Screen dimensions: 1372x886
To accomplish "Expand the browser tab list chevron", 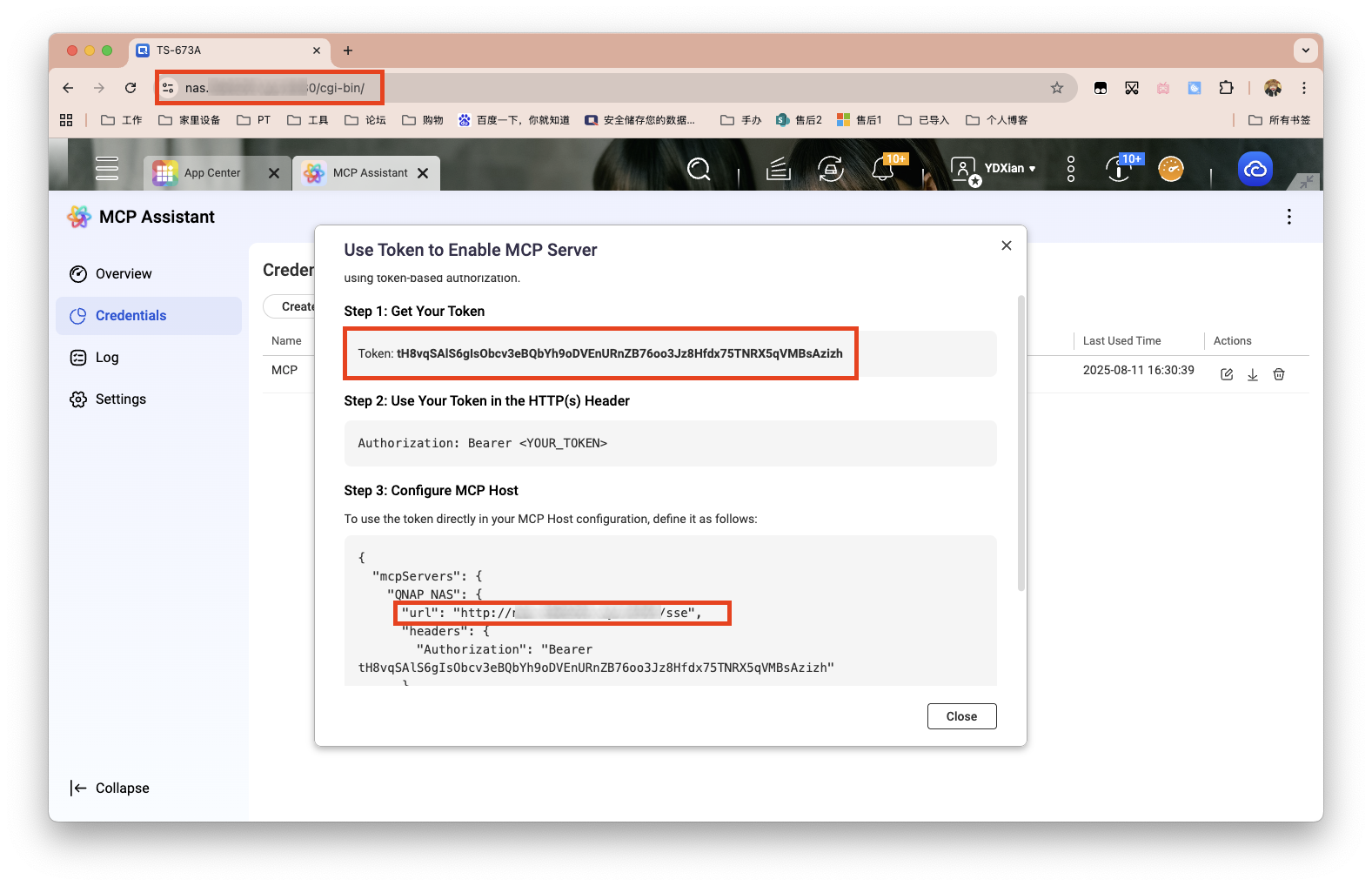I will click(x=1305, y=50).
